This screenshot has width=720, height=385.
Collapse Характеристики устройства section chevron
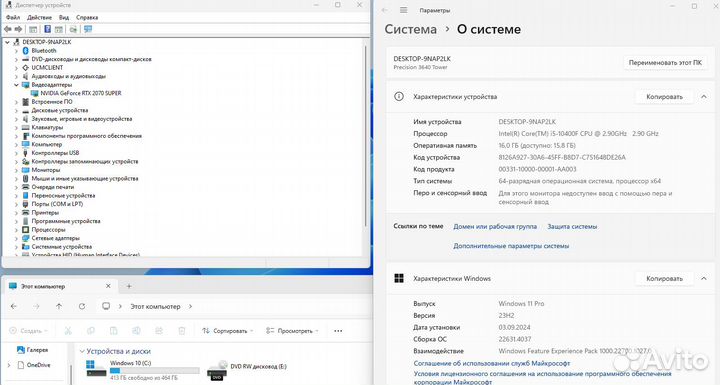tap(704, 97)
